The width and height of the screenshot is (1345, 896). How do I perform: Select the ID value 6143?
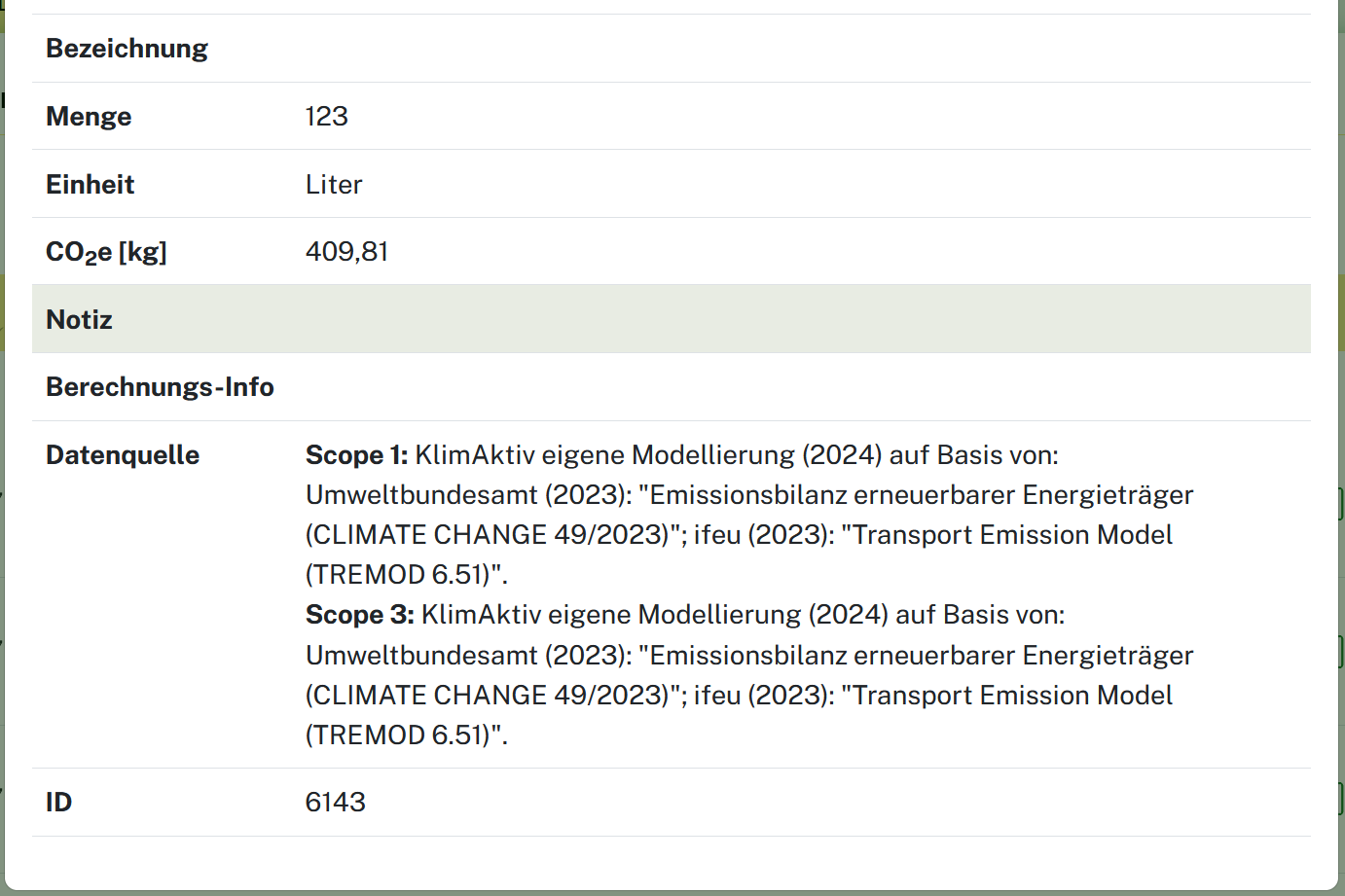point(335,803)
